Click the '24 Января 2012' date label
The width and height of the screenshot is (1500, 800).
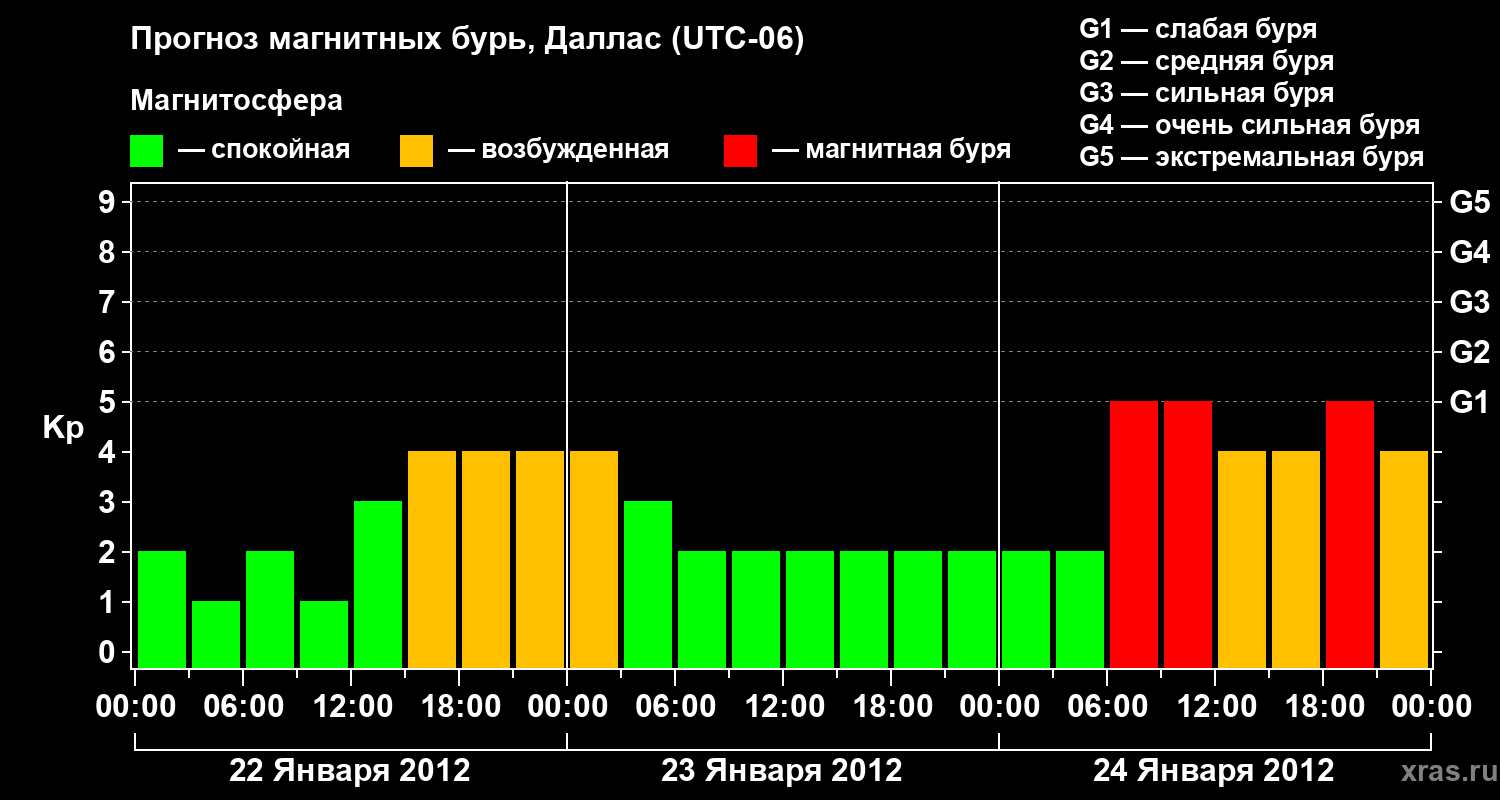1214,771
